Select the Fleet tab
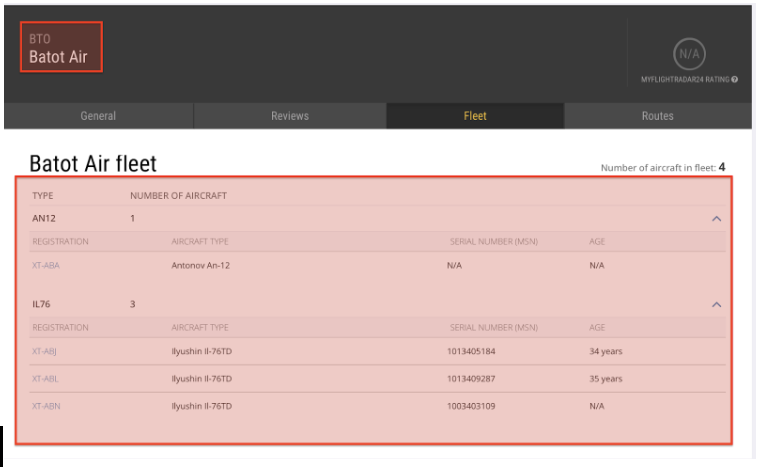This screenshot has width=765, height=471. [x=475, y=116]
